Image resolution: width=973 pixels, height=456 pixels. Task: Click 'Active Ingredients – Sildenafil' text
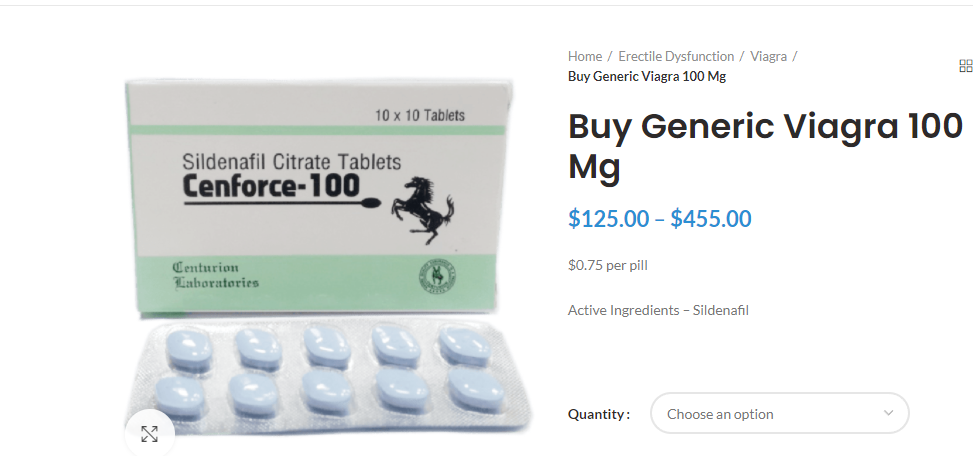coord(658,310)
